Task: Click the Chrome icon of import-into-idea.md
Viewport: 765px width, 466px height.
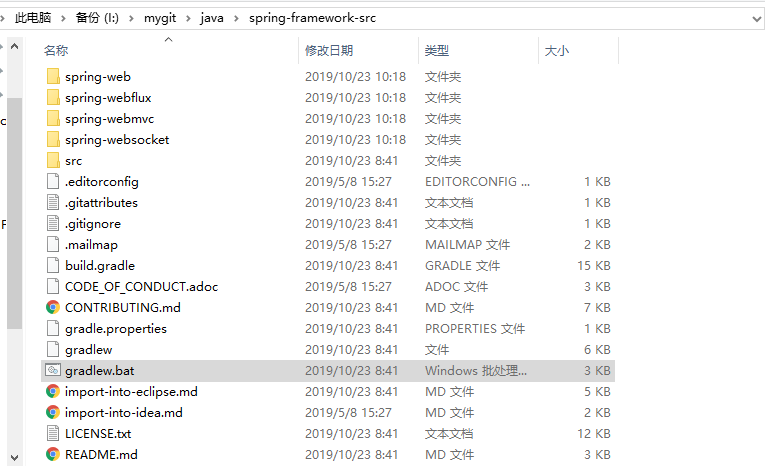Action: [53, 412]
